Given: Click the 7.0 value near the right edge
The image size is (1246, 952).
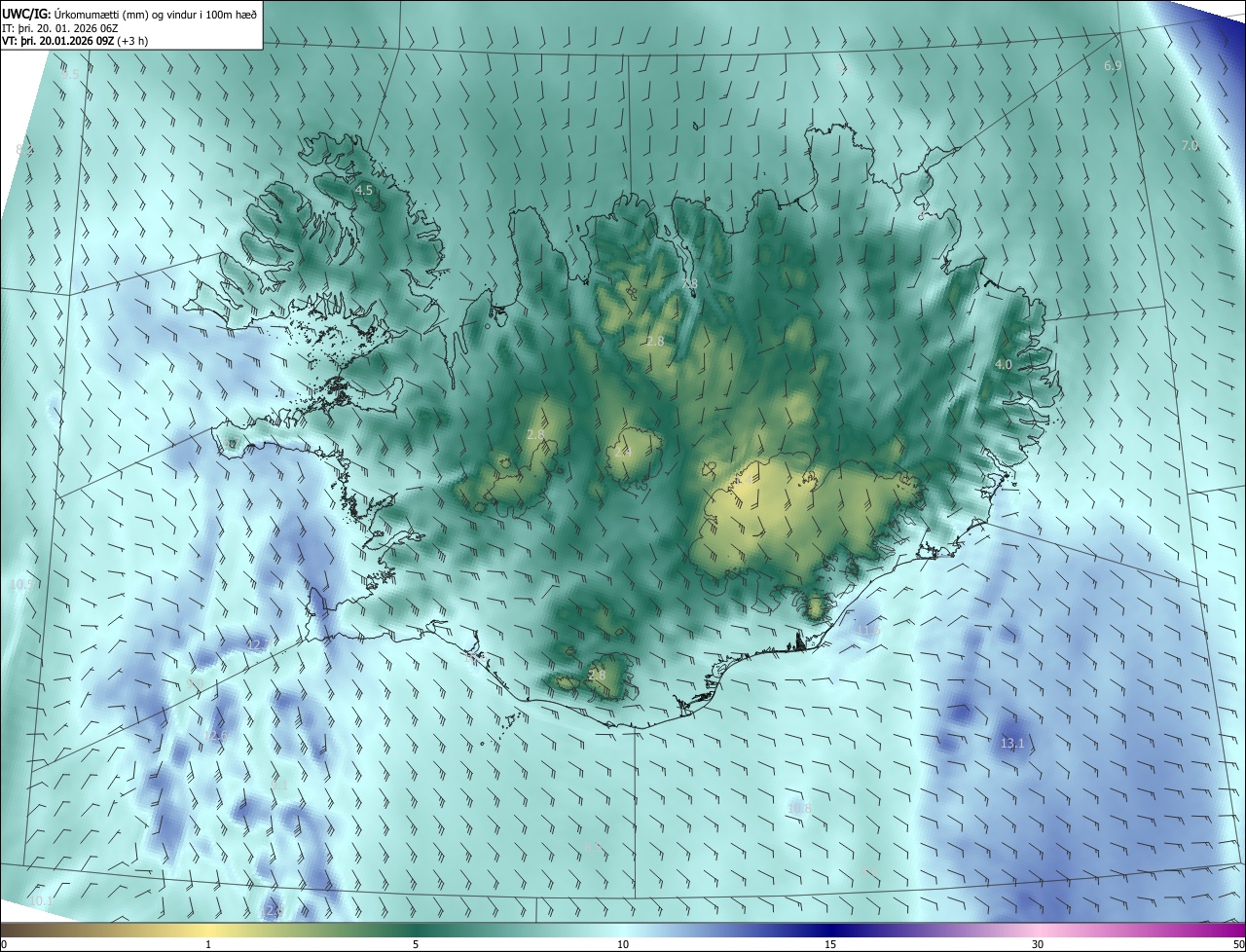Looking at the screenshot, I should 1190,145.
